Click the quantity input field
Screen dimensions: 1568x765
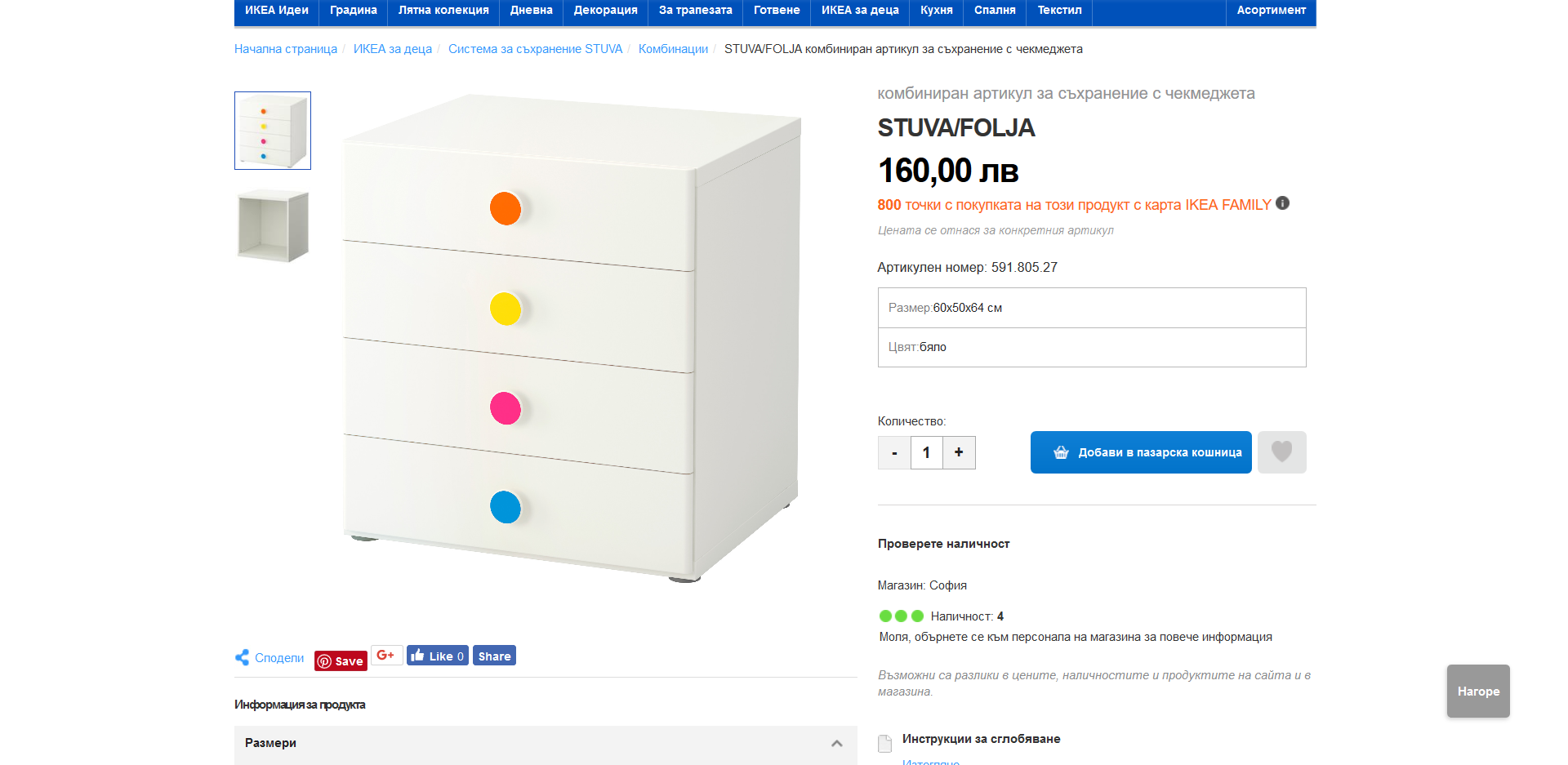point(926,452)
